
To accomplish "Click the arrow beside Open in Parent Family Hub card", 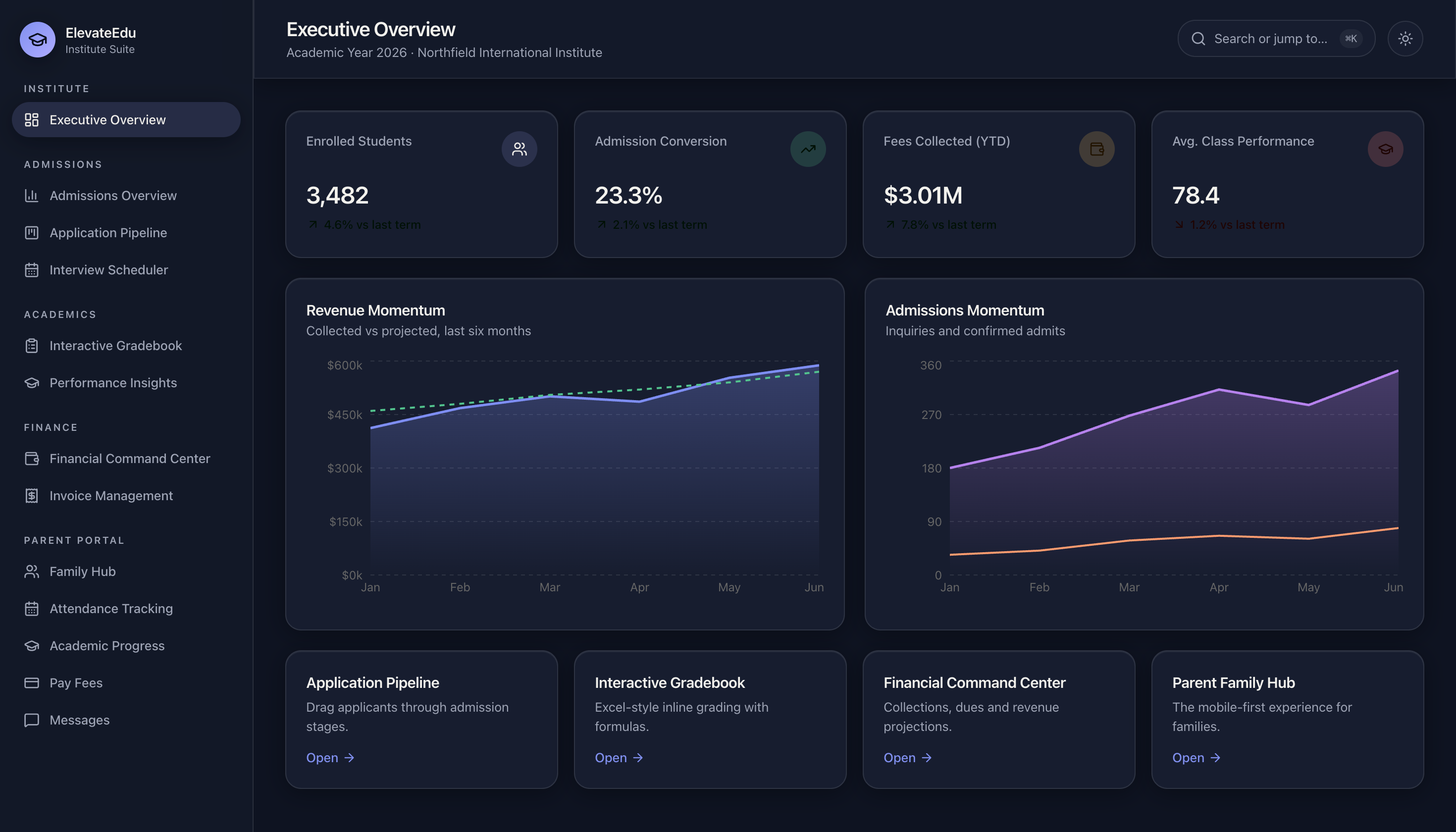I will pyautogui.click(x=1215, y=758).
